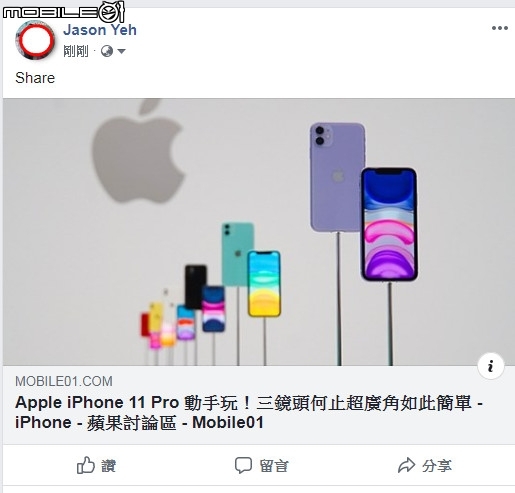Open the Apple iPhone 11 Pro article title

click(249, 412)
